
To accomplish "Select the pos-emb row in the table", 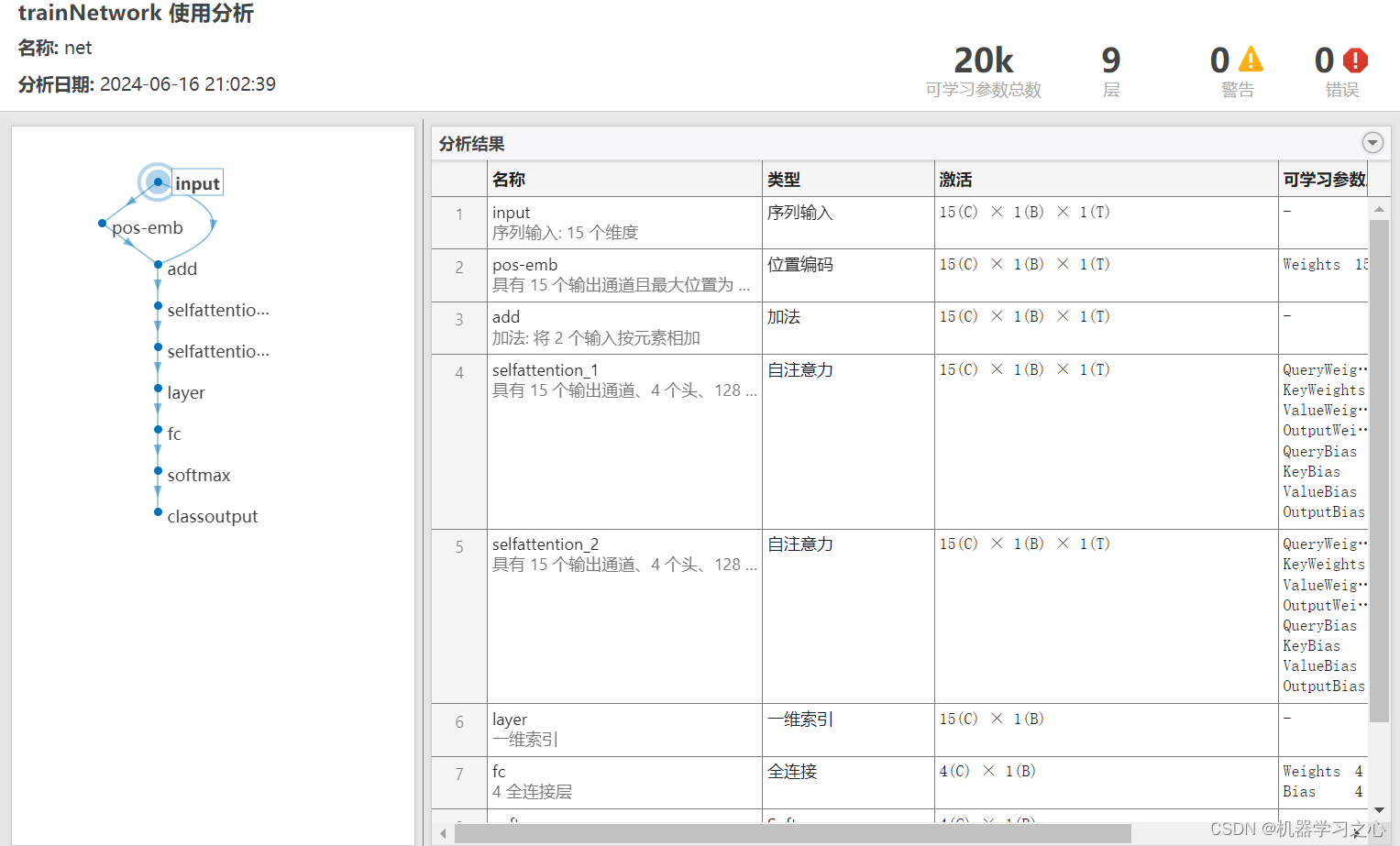I will (900, 275).
